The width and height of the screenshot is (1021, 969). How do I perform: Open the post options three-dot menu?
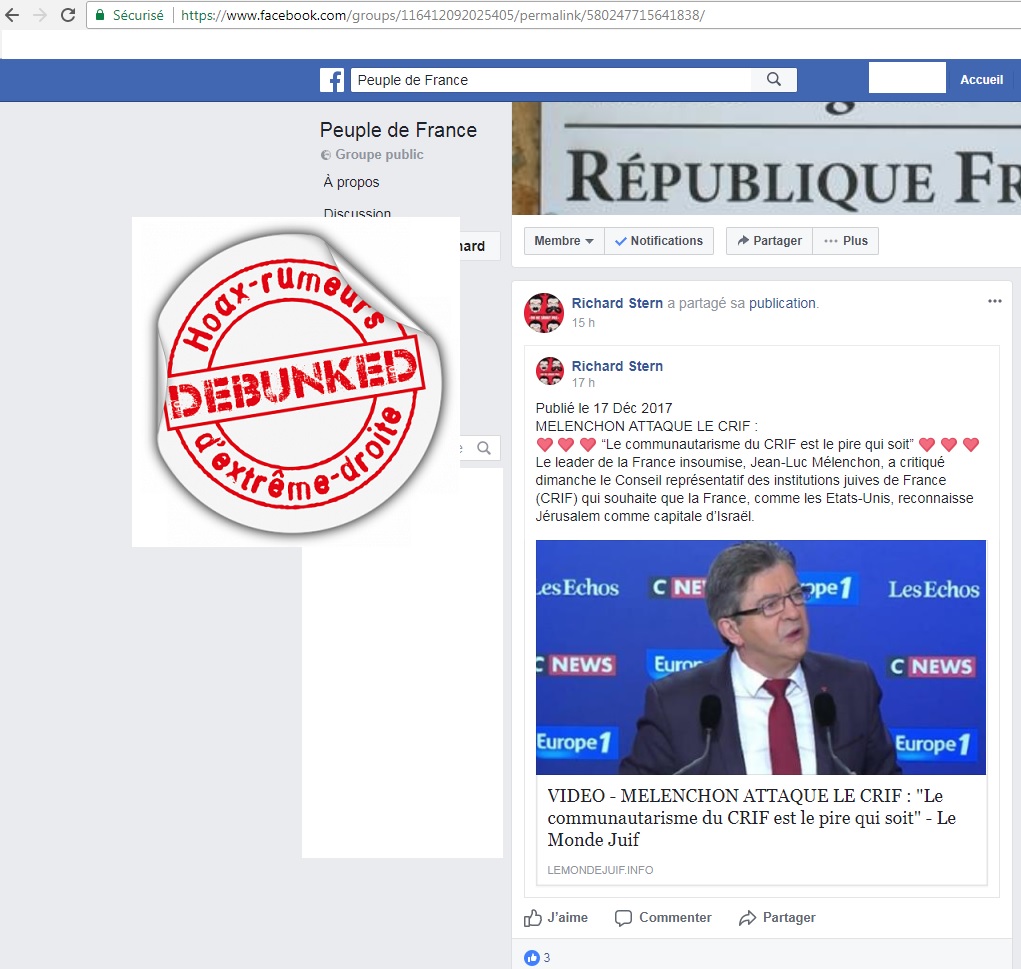pos(994,301)
